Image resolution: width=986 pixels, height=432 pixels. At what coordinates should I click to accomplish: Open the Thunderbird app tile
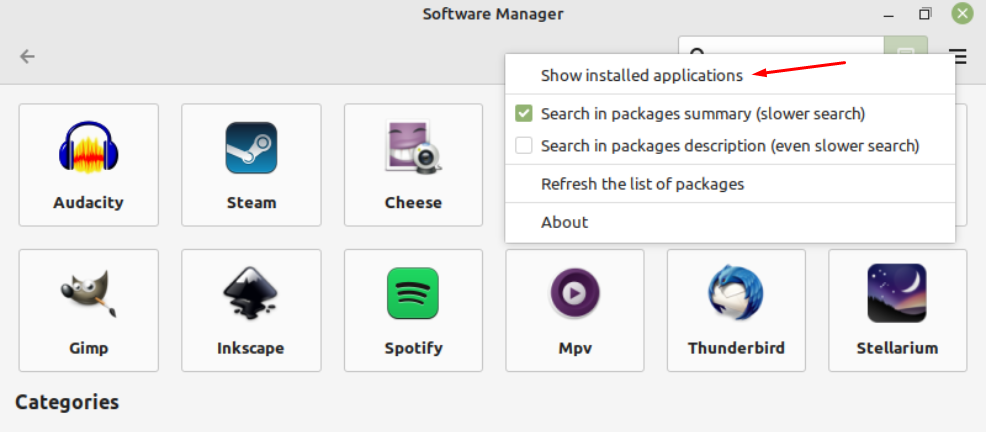(x=736, y=310)
